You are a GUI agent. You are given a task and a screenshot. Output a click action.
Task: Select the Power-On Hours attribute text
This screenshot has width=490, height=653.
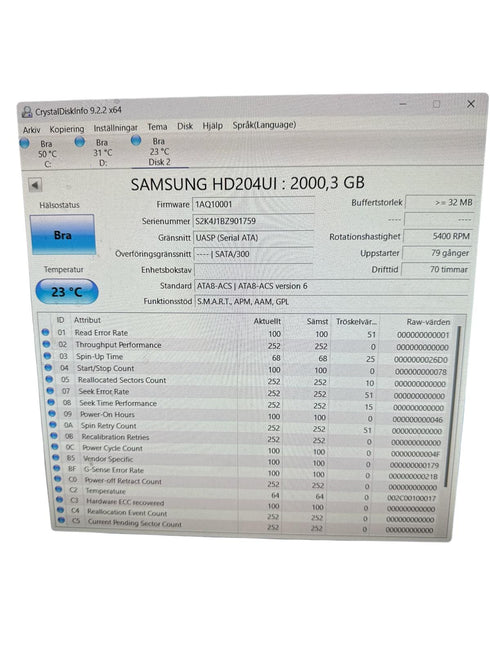107,414
